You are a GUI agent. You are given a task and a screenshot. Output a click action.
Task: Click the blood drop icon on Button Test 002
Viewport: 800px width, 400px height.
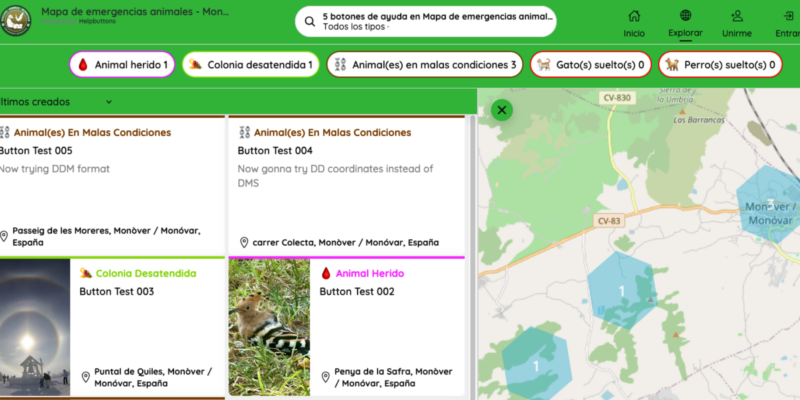[x=326, y=273]
